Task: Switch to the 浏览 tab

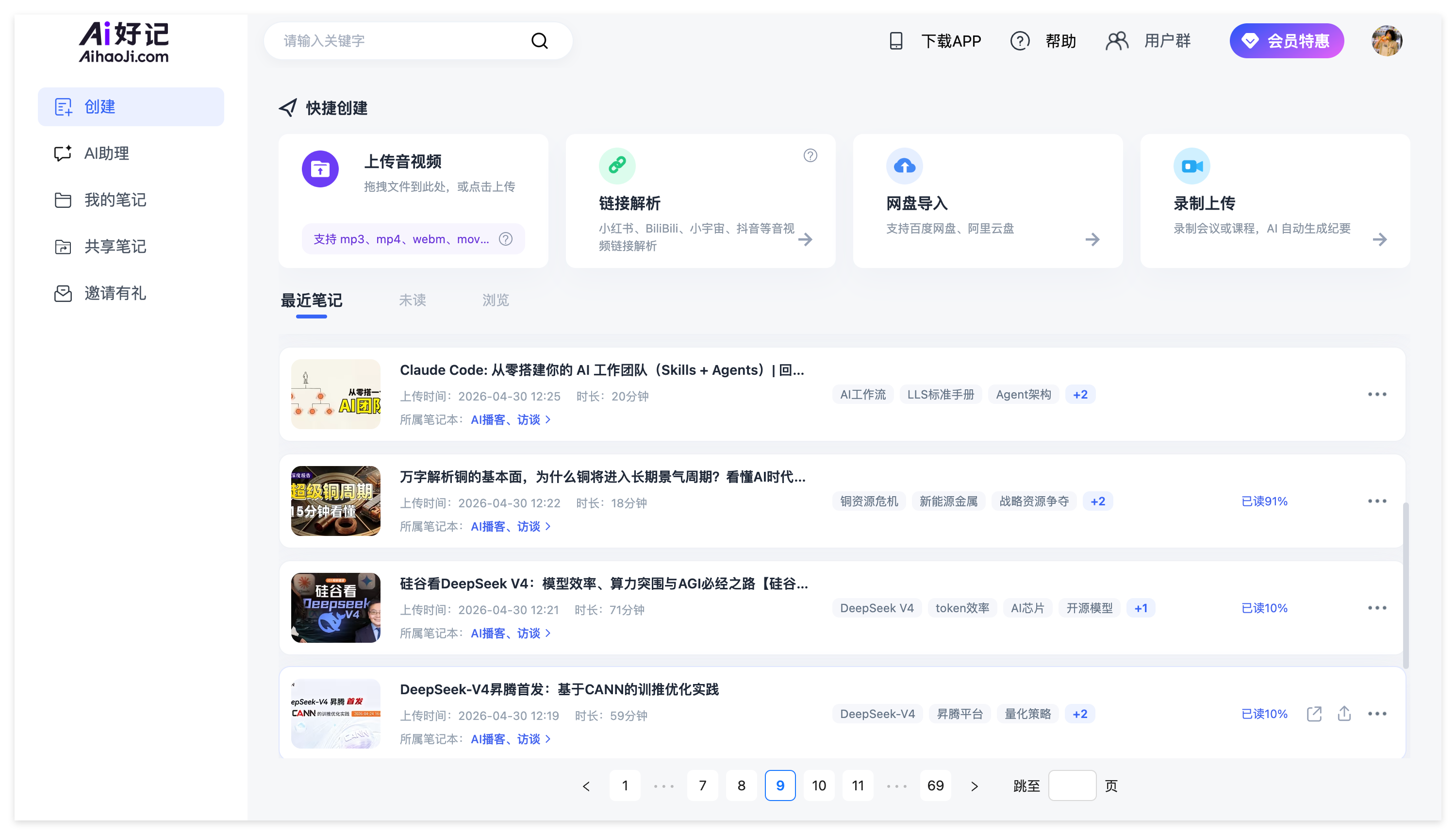Action: 495,300
